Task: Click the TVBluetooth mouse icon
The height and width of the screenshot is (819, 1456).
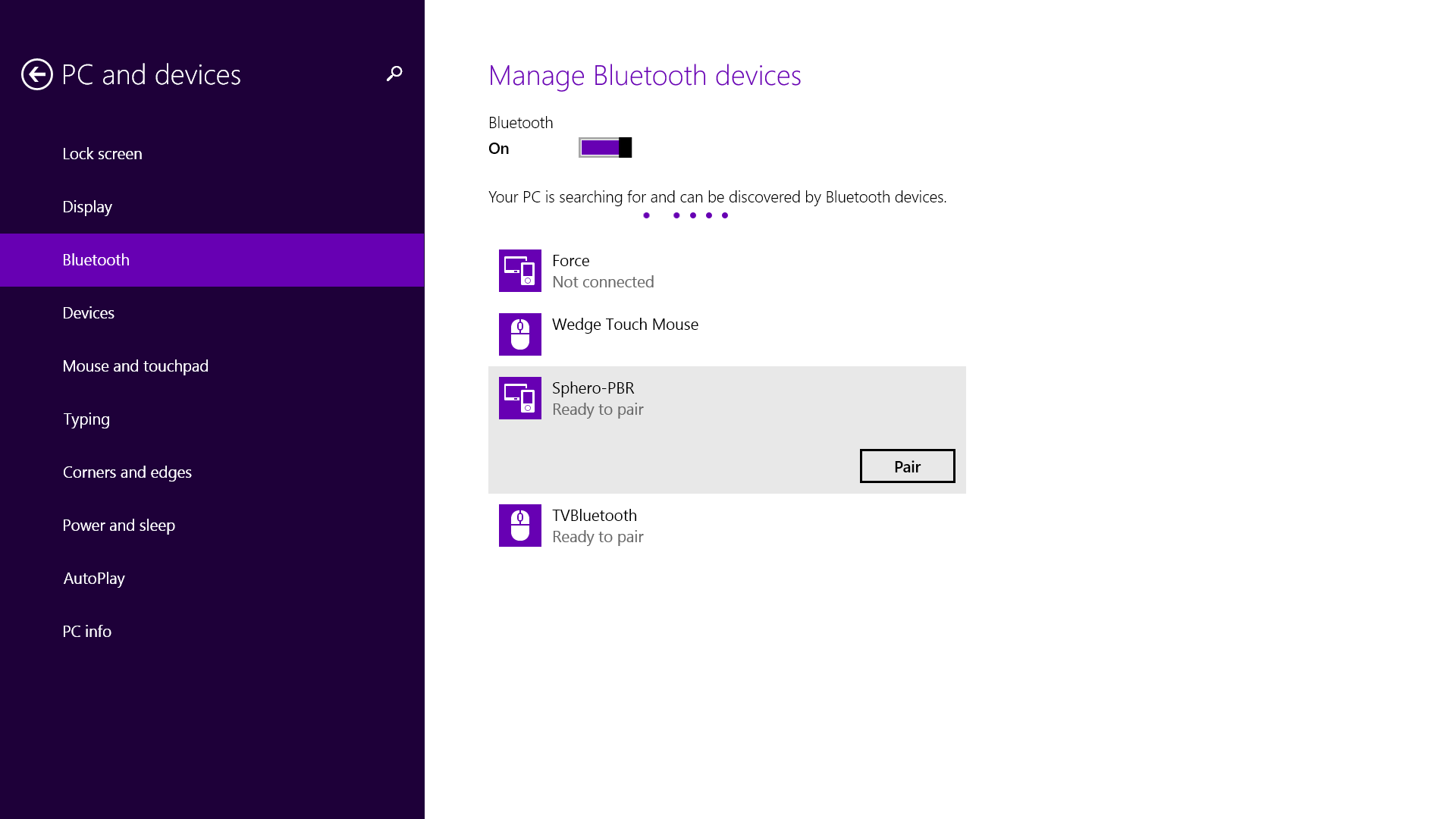Action: [x=520, y=526]
